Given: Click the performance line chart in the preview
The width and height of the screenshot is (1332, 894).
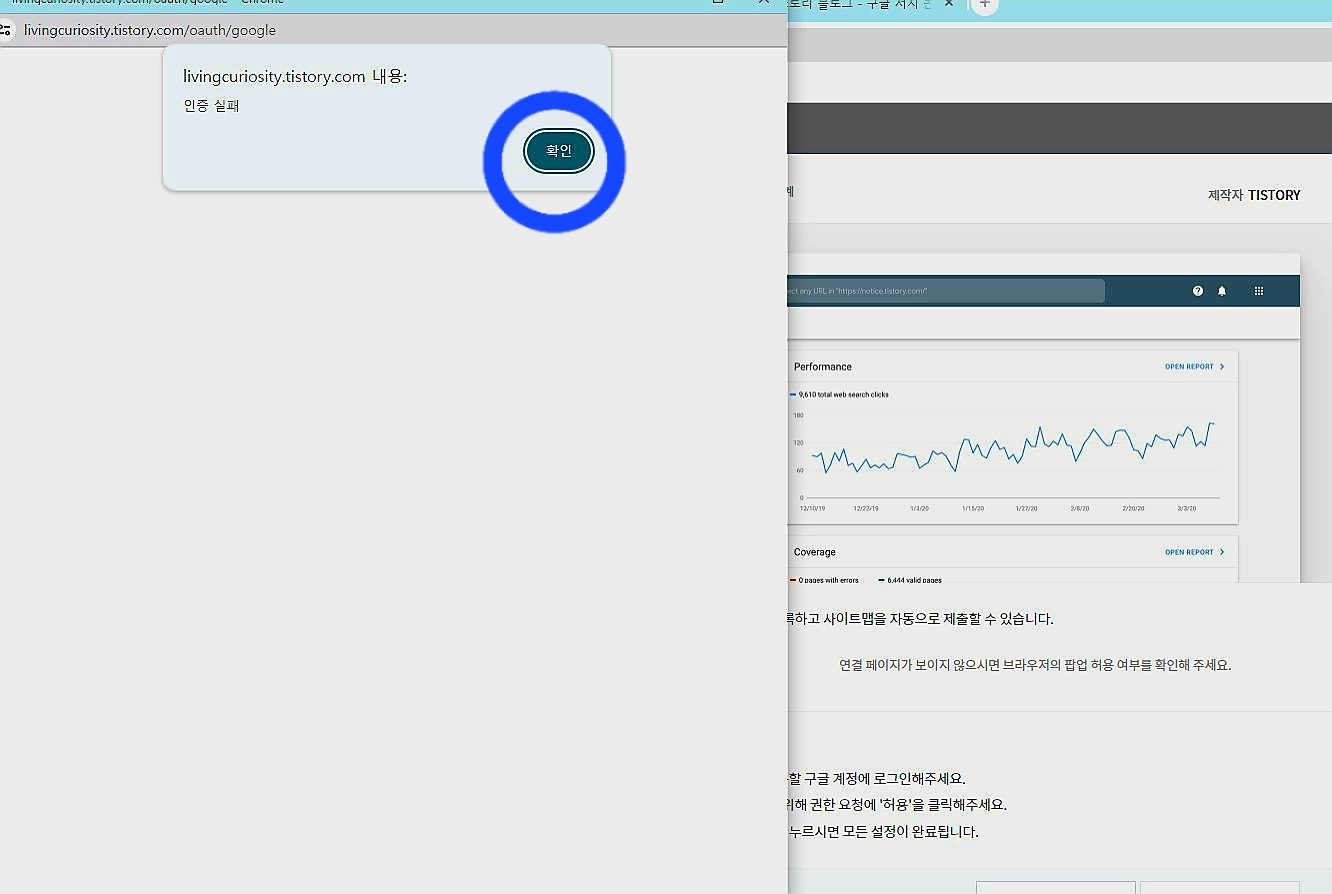Looking at the screenshot, I should pos(1010,455).
